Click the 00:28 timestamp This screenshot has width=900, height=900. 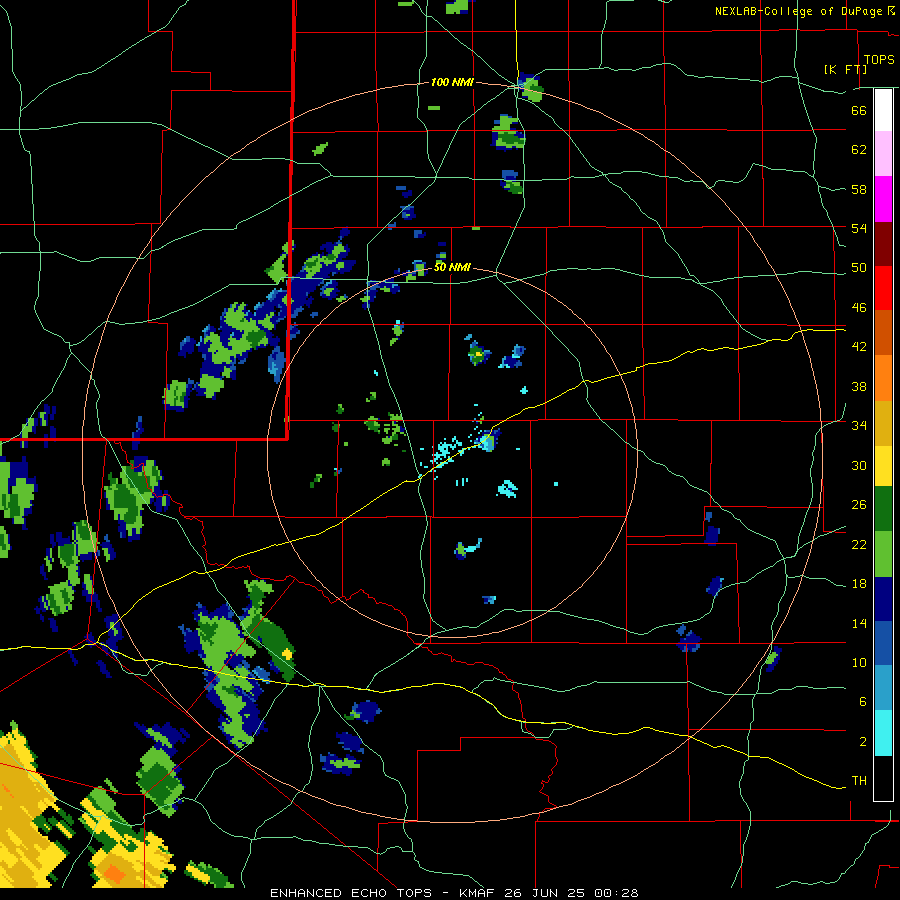click(x=616, y=893)
